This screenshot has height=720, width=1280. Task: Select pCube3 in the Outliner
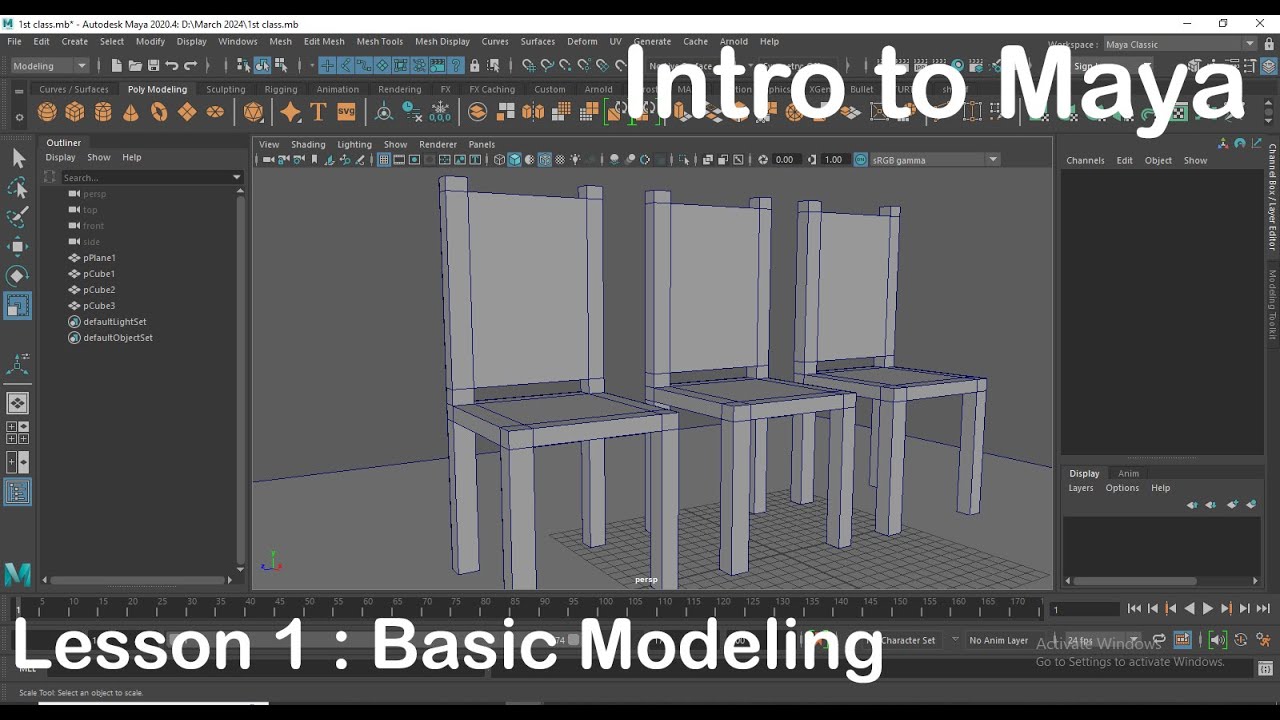point(99,306)
